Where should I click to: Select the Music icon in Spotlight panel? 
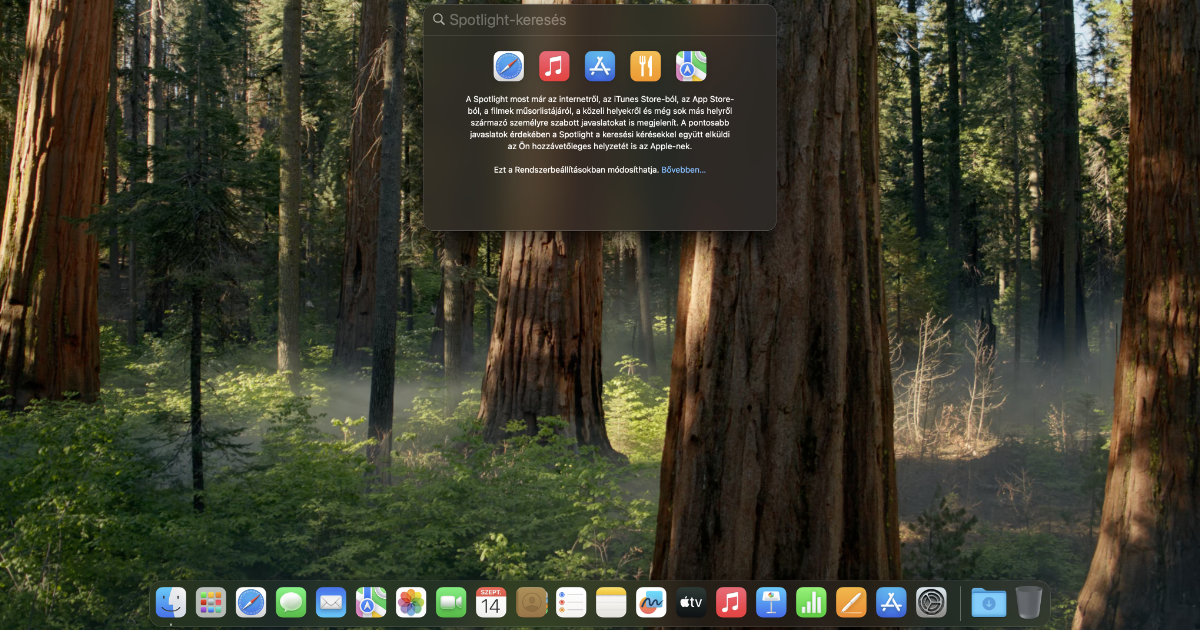[x=554, y=66]
